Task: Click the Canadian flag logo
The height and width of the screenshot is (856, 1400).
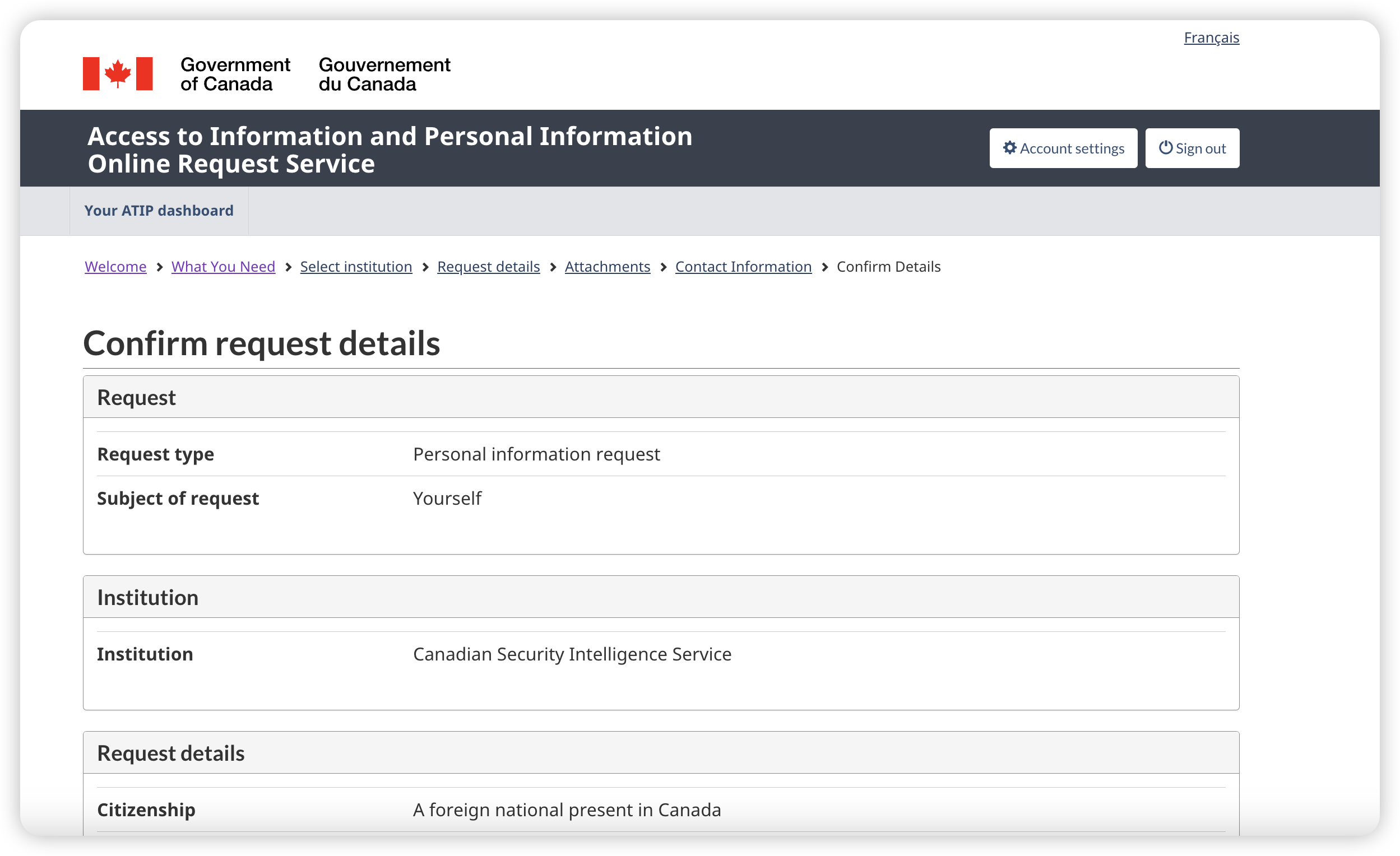Action: click(118, 73)
